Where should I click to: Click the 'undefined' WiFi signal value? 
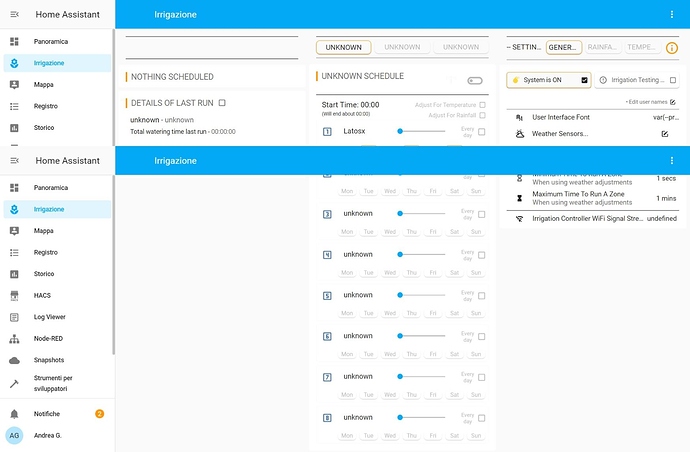click(x=662, y=219)
